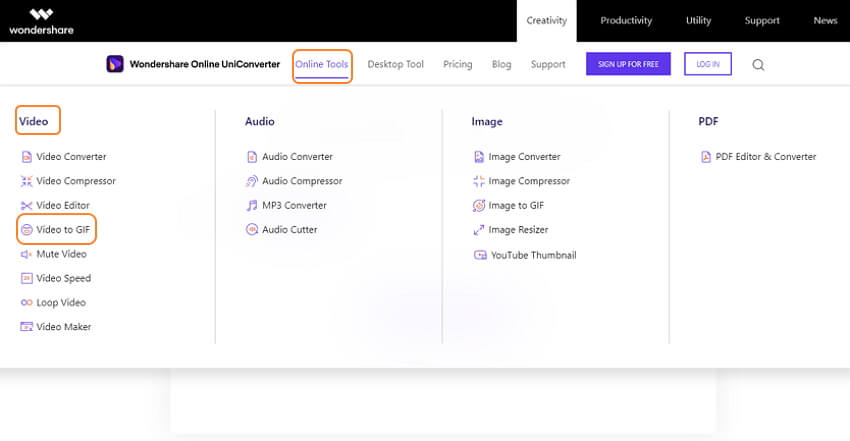
Task: Switch to the Creativity tab
Action: coord(546,21)
